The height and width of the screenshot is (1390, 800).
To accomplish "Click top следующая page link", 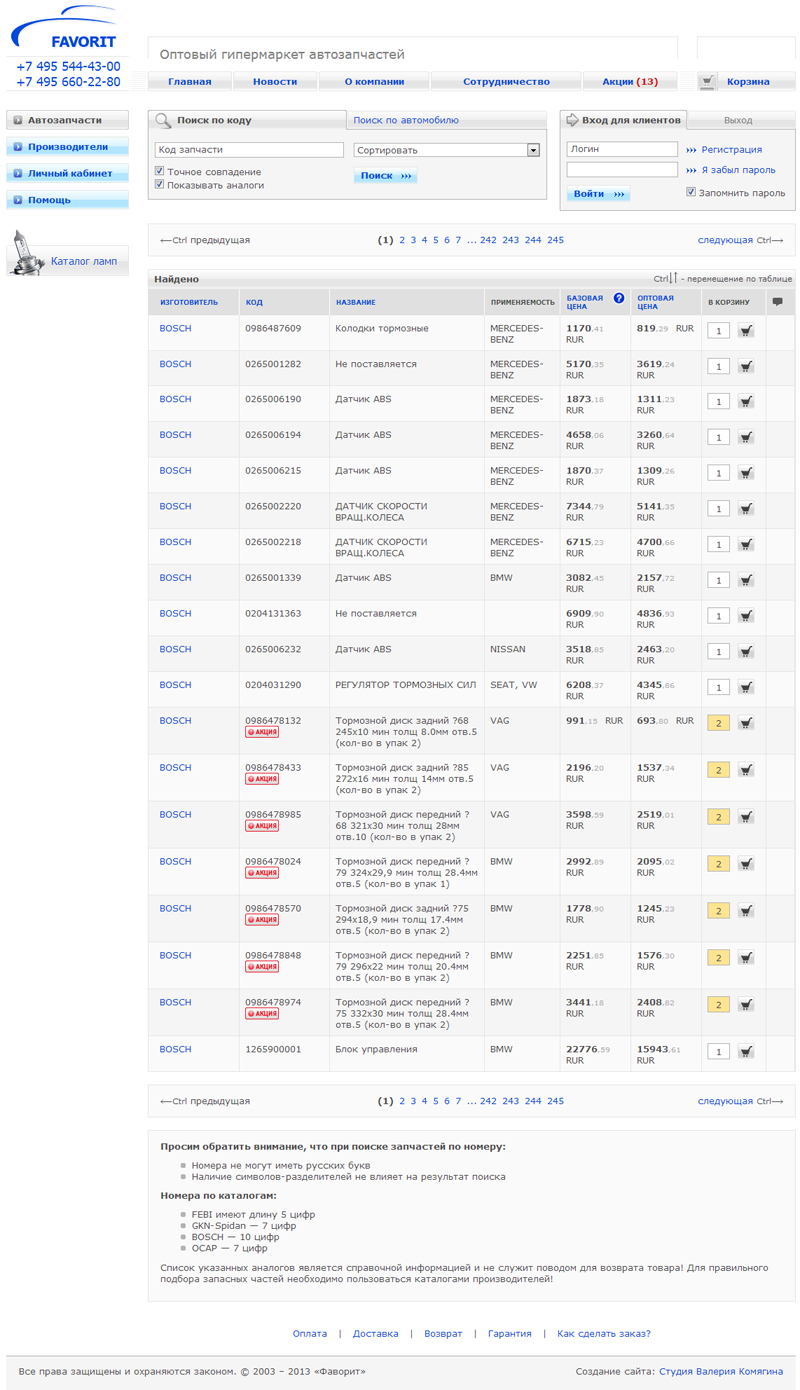I will pyautogui.click(x=725, y=240).
